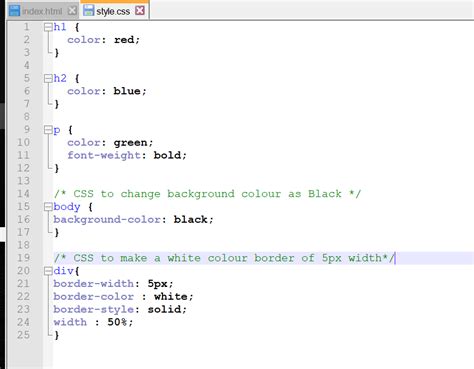Click the comment about background colour as Black

[207, 194]
